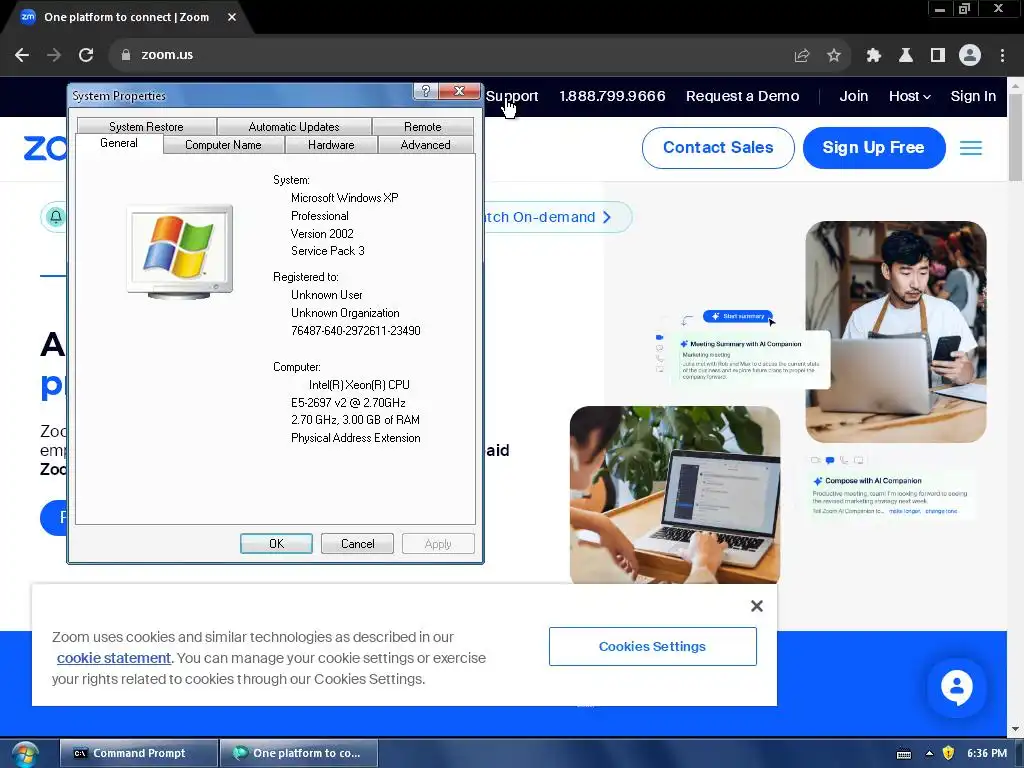This screenshot has height=768, width=1024.
Task: Click help question mark in System Properties
Action: coord(425,91)
